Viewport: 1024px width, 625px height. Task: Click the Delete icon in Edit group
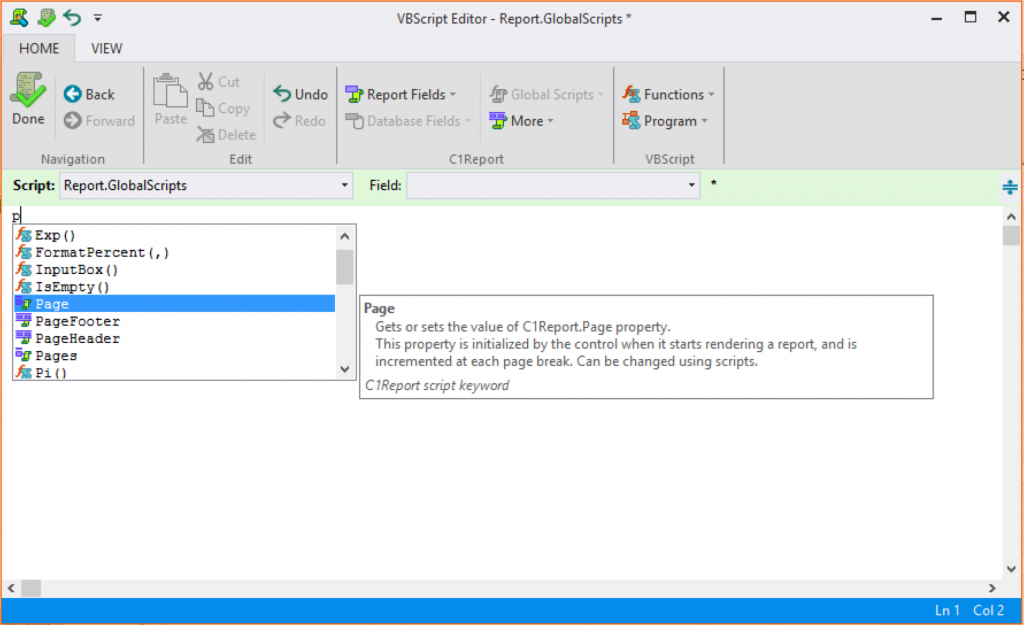coord(205,135)
